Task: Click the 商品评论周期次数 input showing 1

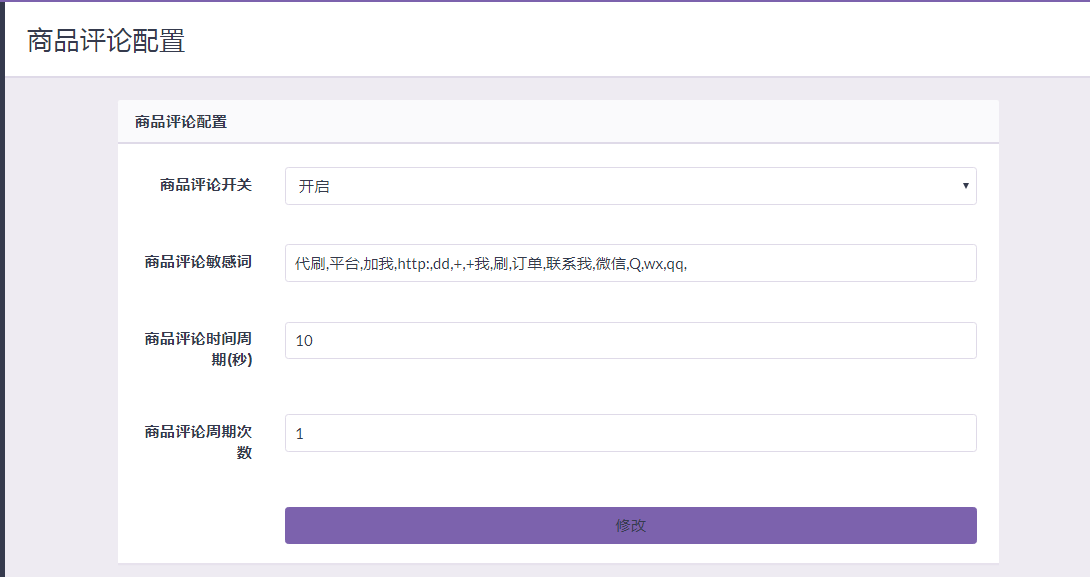Action: (630, 432)
